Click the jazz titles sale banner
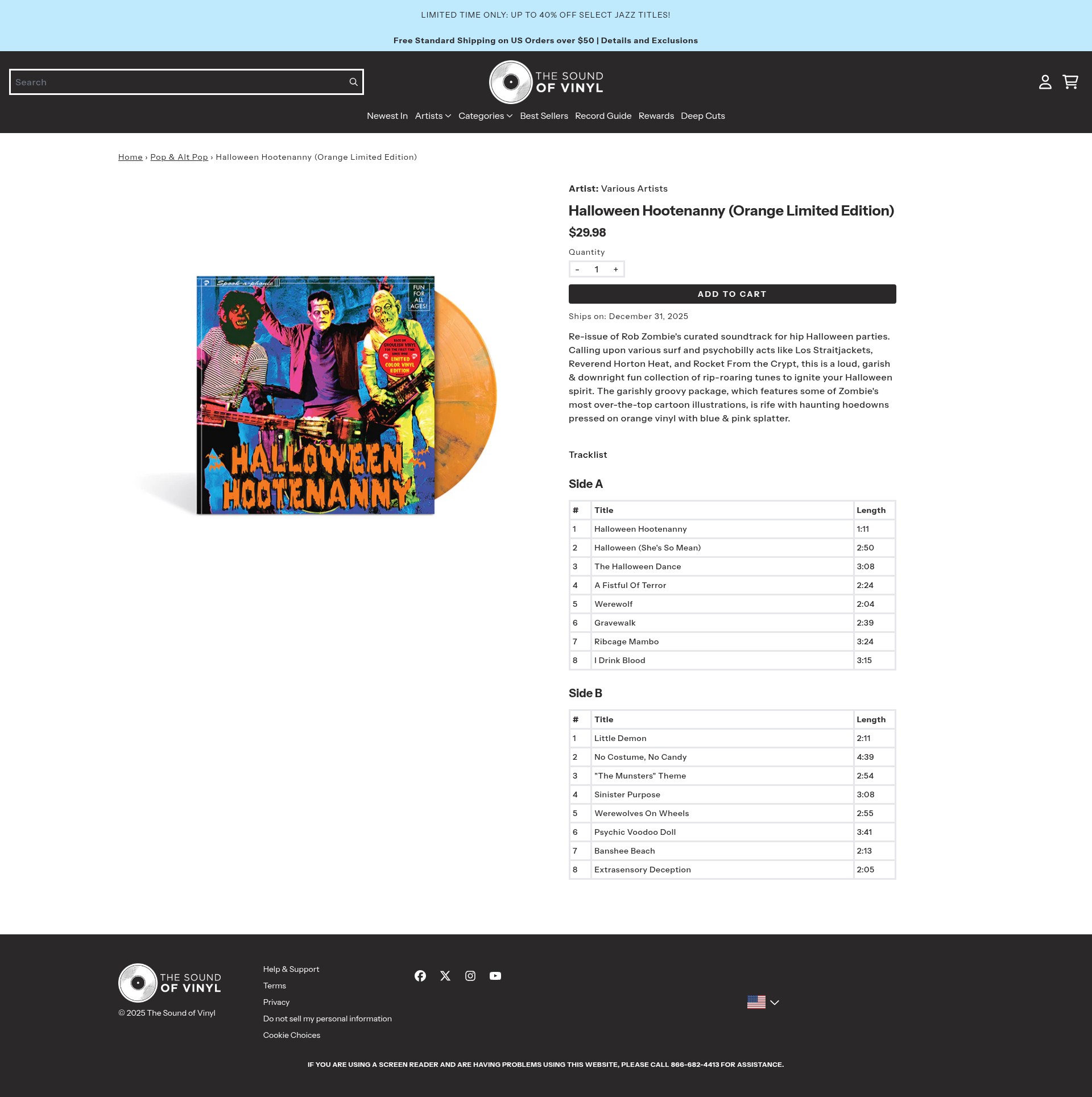The image size is (1092, 1097). pyautogui.click(x=545, y=15)
